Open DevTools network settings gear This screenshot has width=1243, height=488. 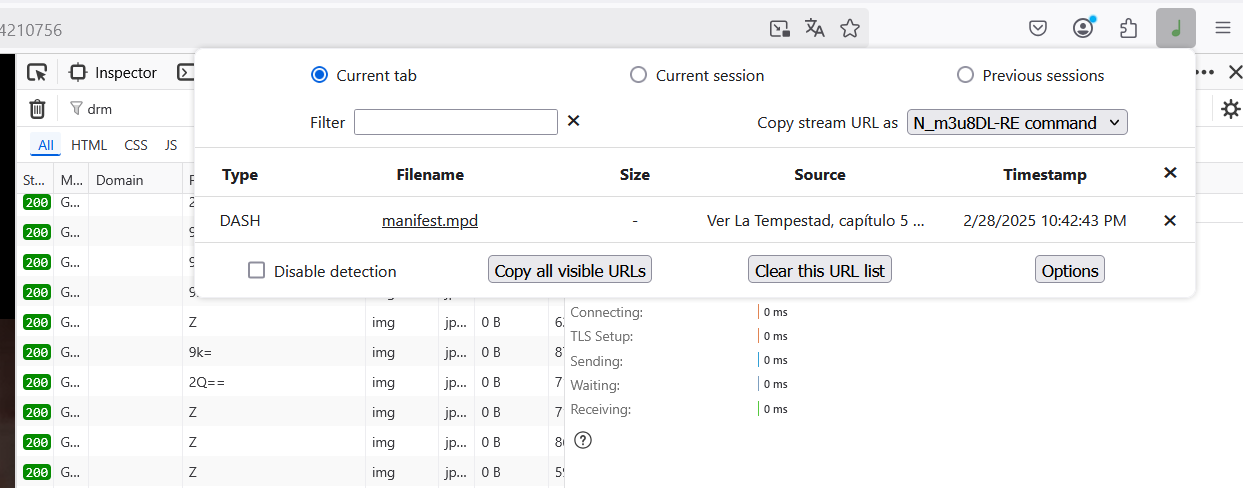coord(1230,109)
